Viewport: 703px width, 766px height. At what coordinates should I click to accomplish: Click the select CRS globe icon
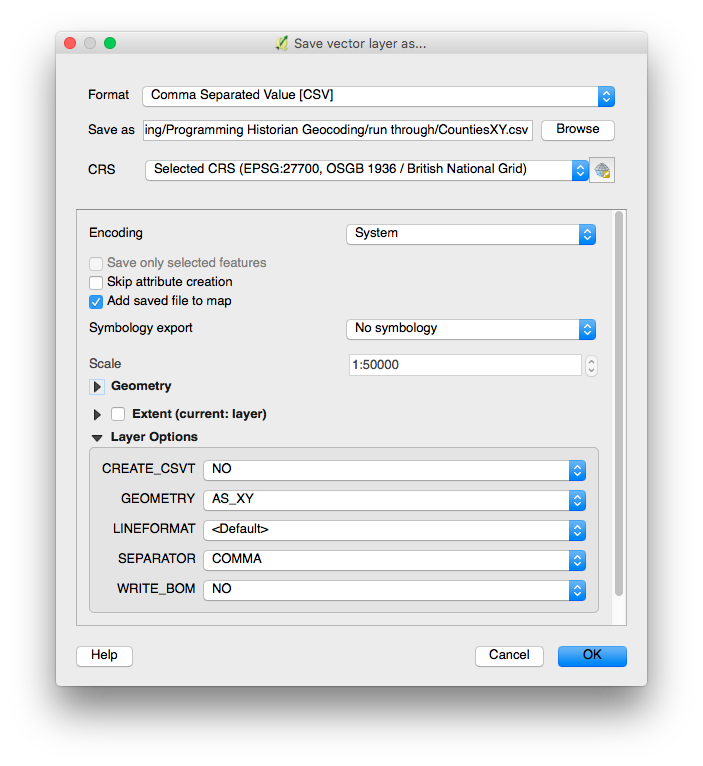602,170
